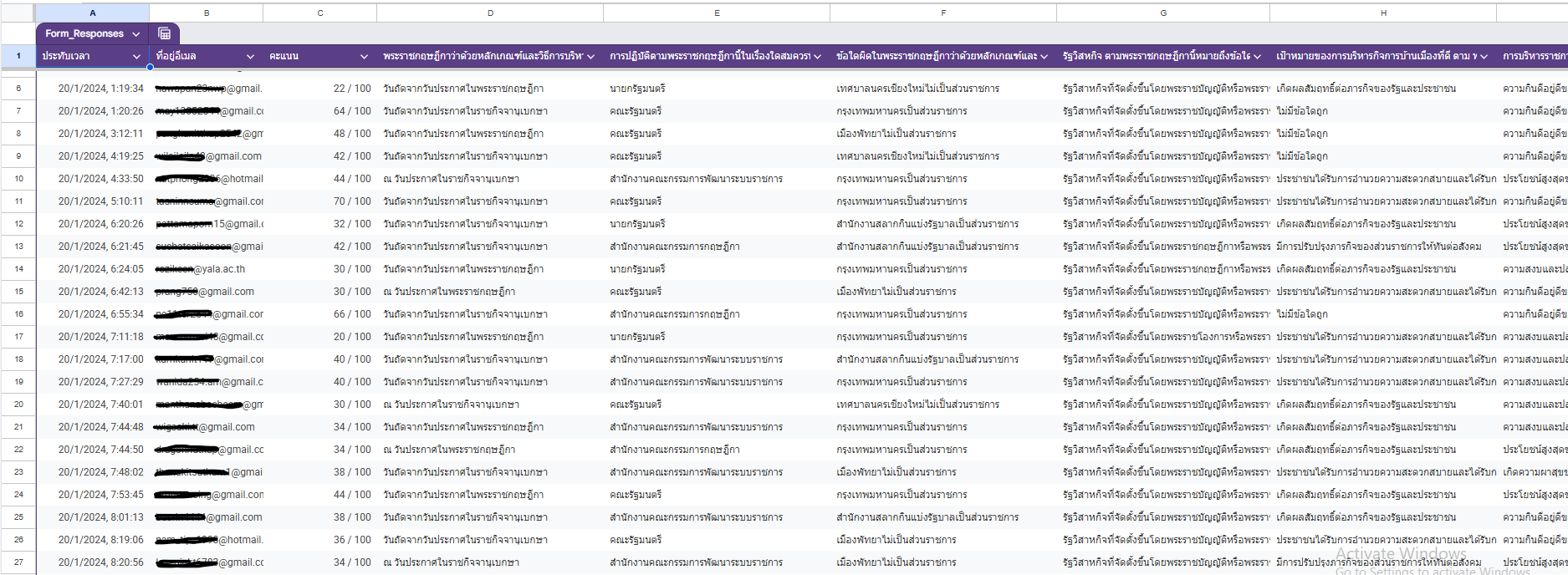
Task: Select column D header
Action: coord(490,13)
